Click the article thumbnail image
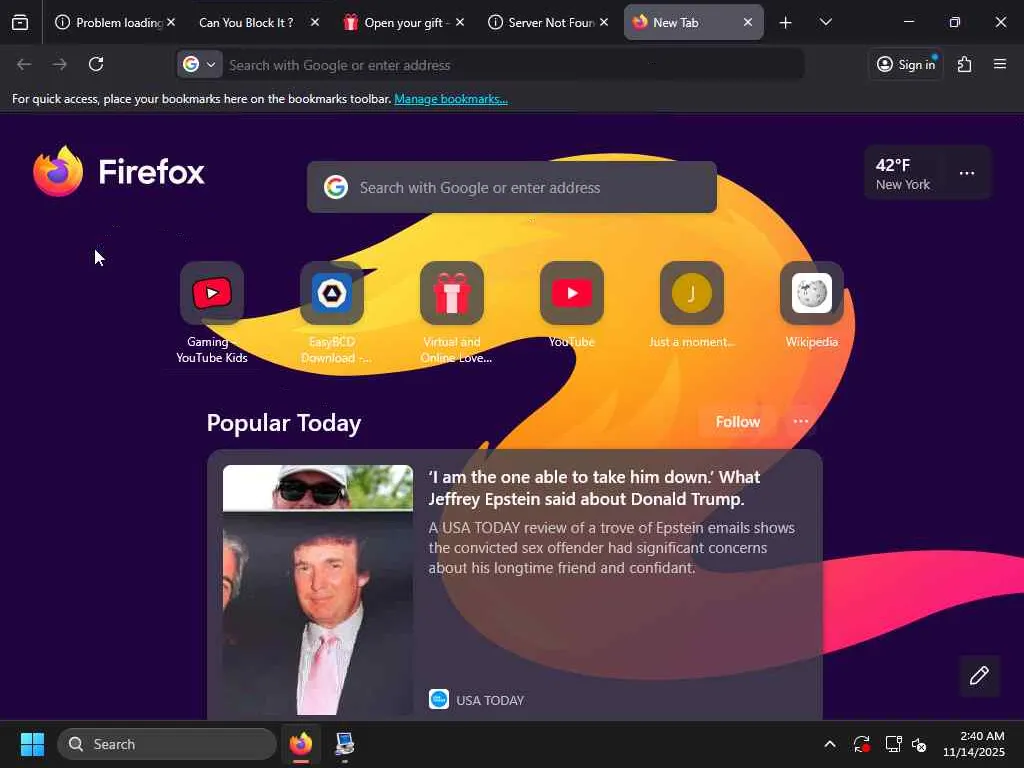 [318, 590]
